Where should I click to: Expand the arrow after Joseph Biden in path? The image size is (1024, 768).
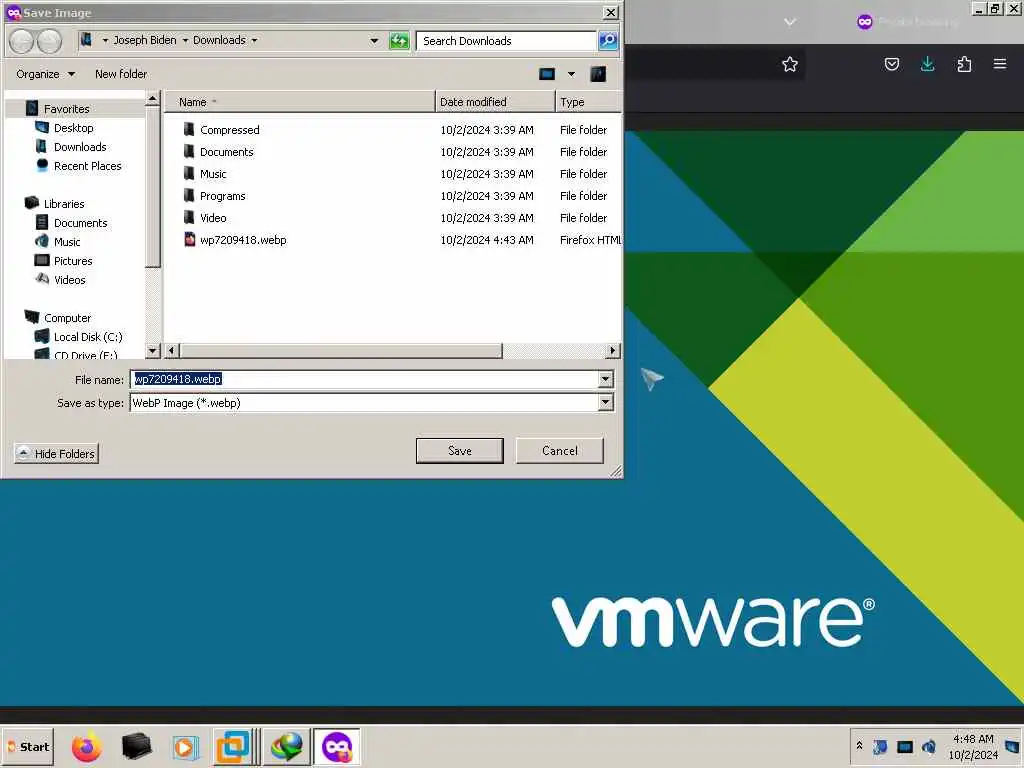pos(185,40)
